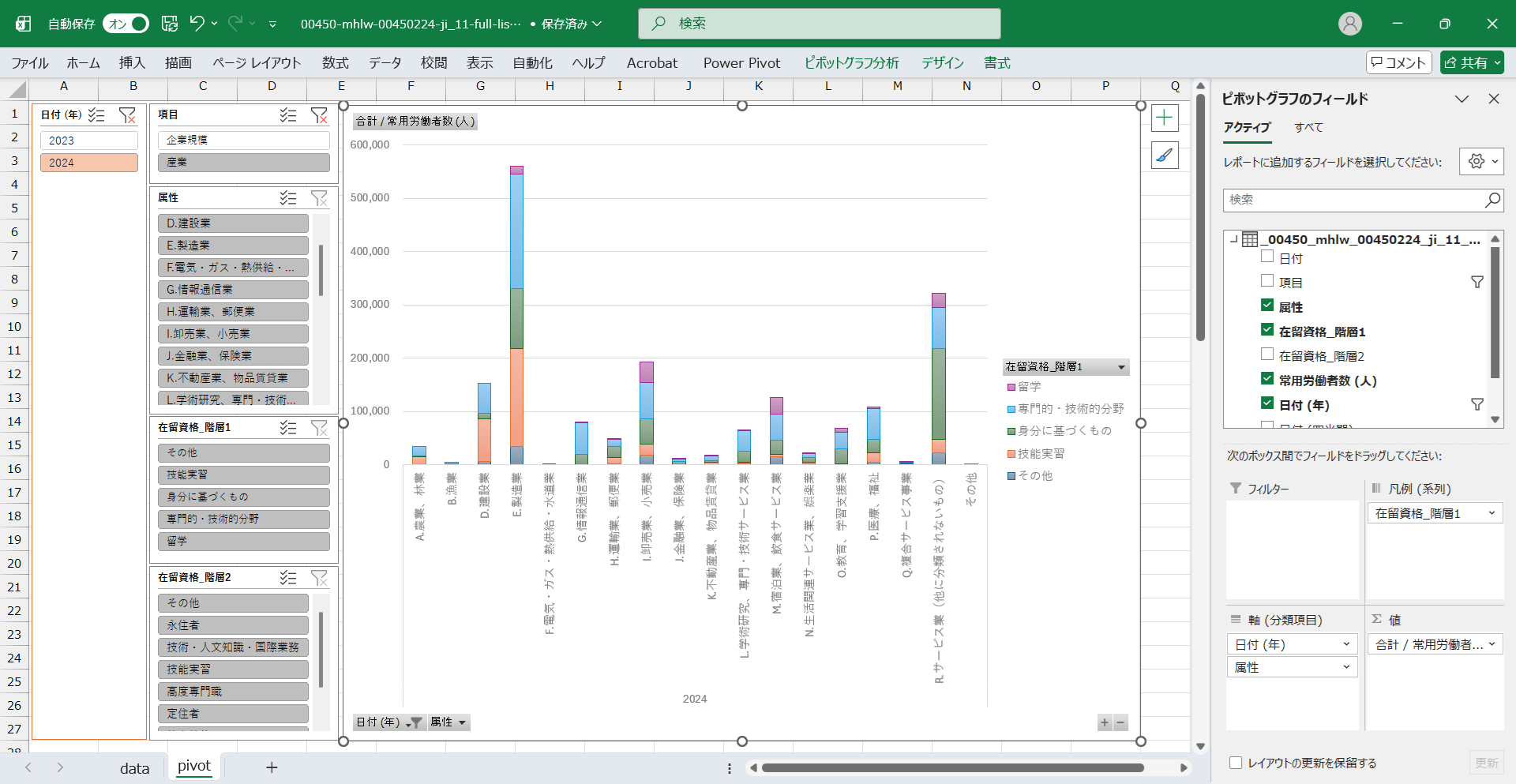Clear filter on 項目 slicer
The width and height of the screenshot is (1516, 784).
coord(319,115)
